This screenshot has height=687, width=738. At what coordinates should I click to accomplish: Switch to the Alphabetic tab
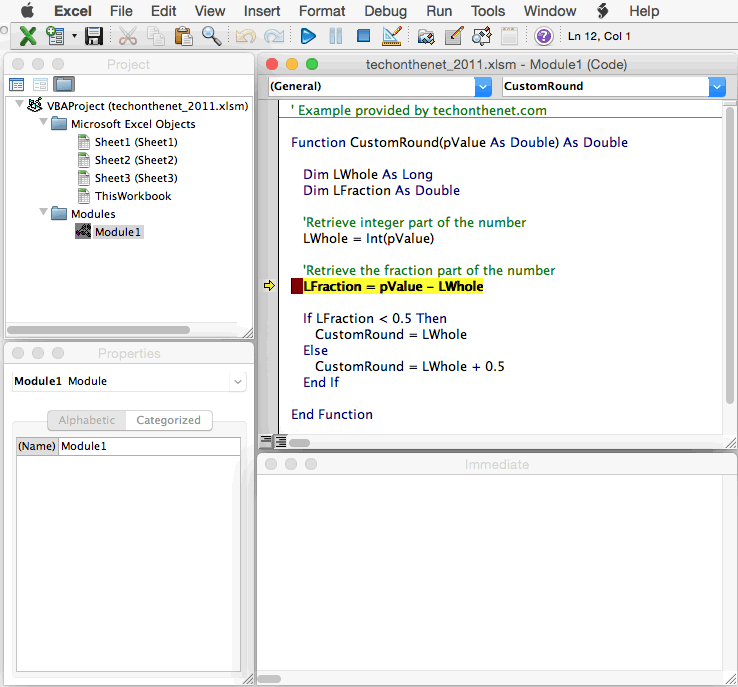coord(87,420)
